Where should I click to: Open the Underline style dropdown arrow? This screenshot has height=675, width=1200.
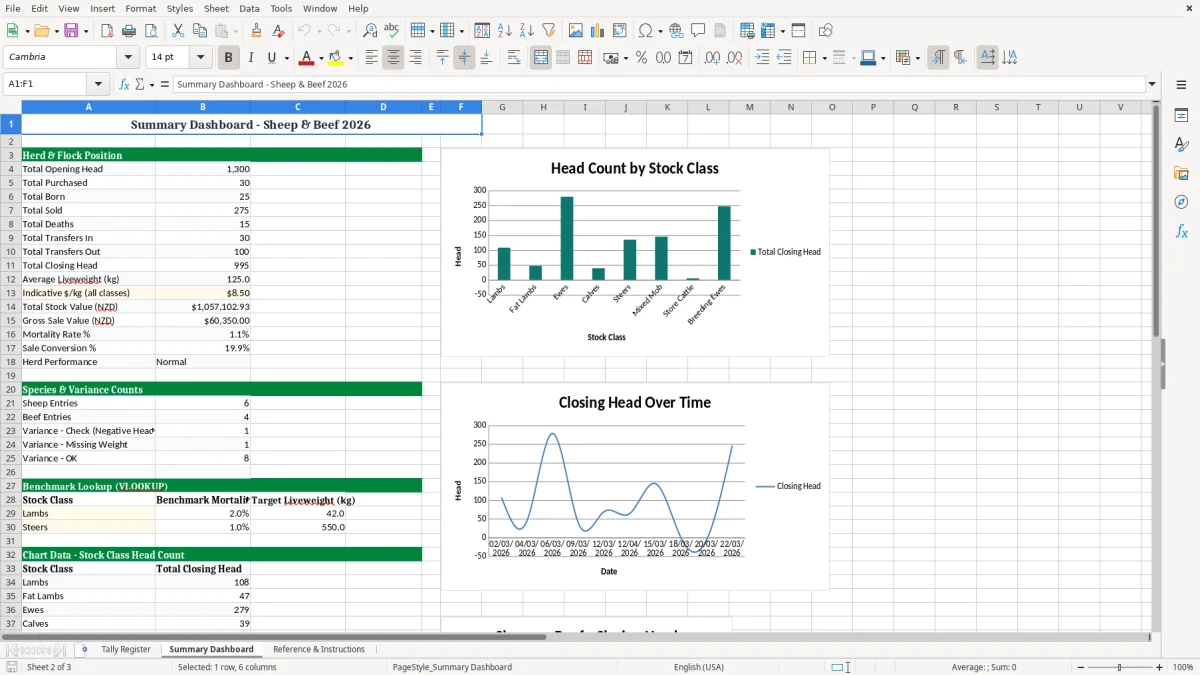286,58
